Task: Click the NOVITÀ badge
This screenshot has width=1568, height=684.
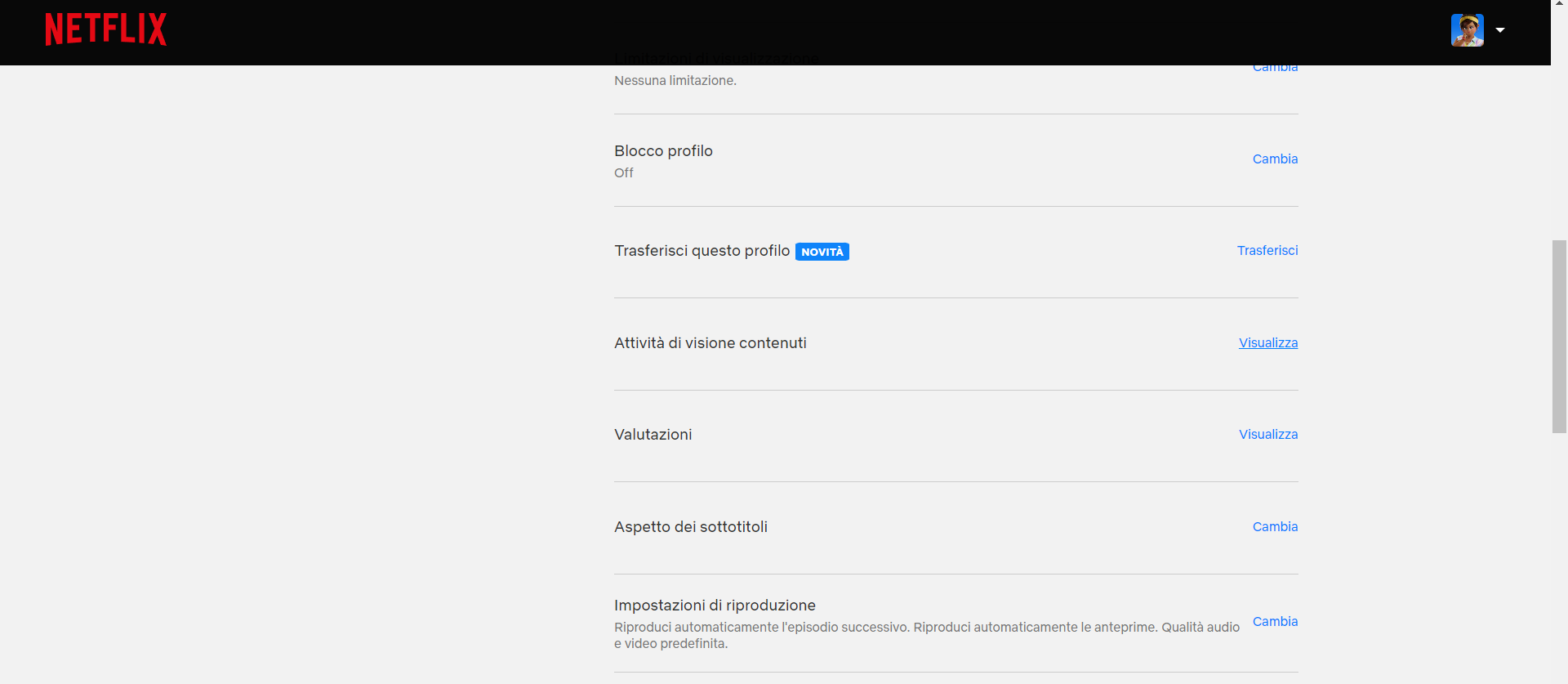Action: 822,252
